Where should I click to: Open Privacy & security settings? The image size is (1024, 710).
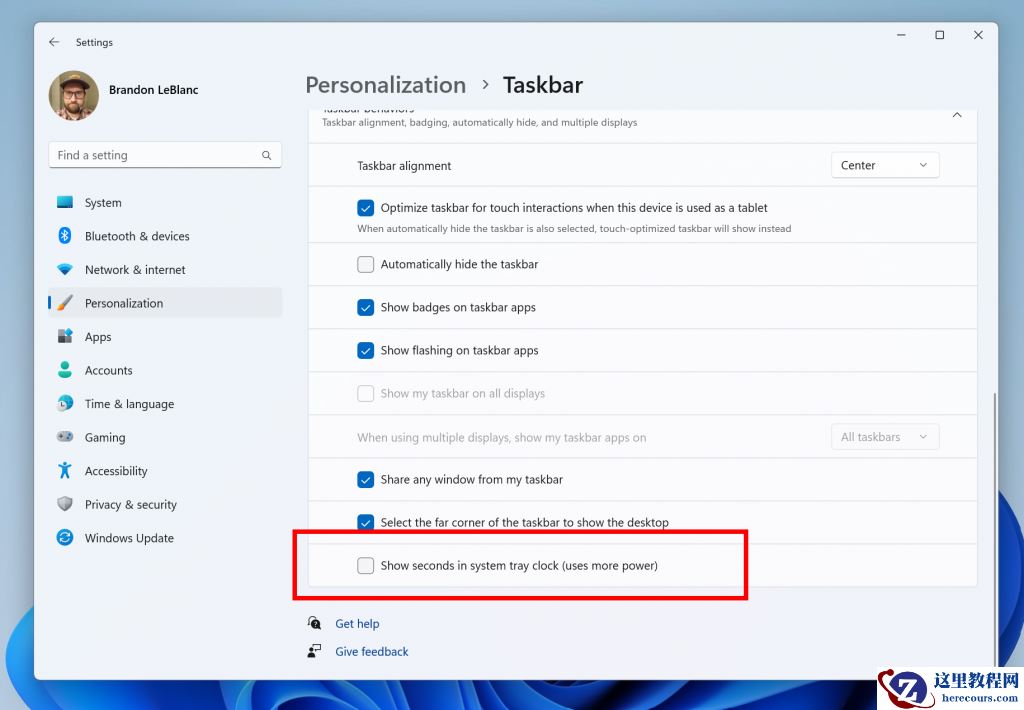(x=130, y=504)
